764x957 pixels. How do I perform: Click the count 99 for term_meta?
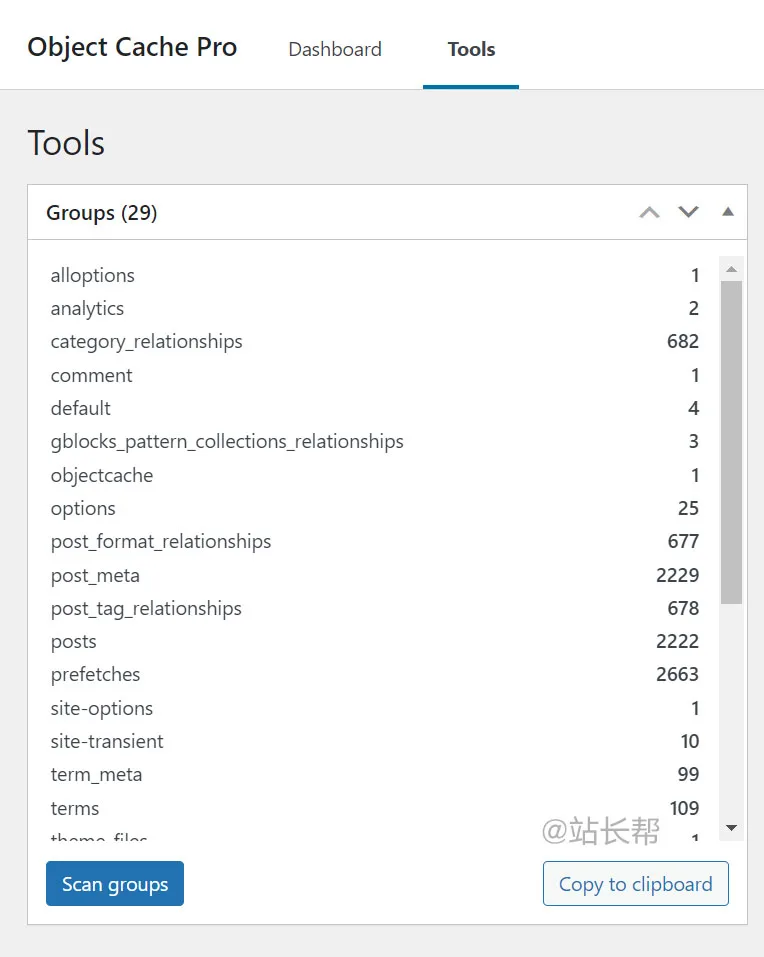(x=688, y=775)
